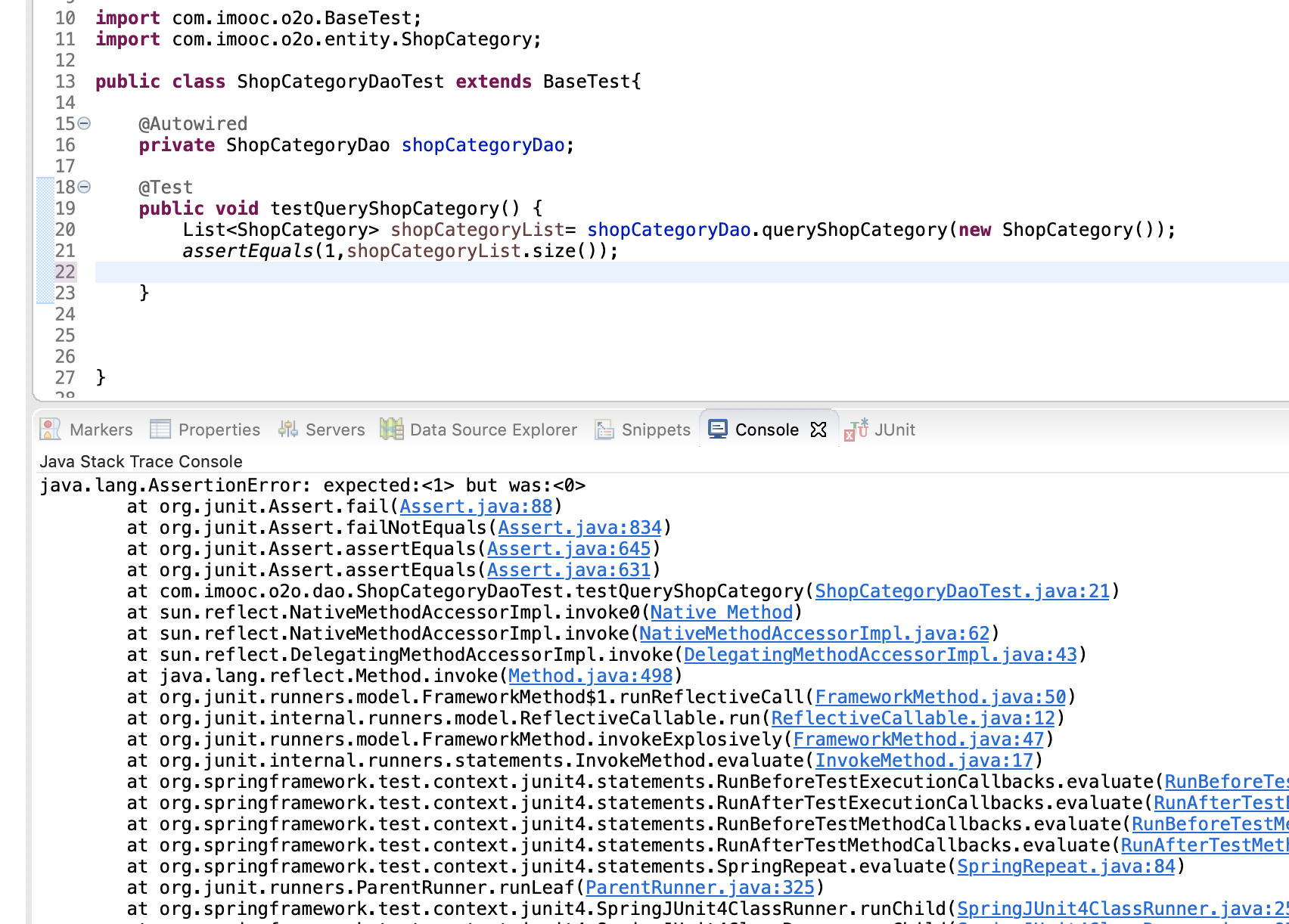Click the Data Source Explorer icon
This screenshot has height=924, width=1289.
pyautogui.click(x=391, y=429)
